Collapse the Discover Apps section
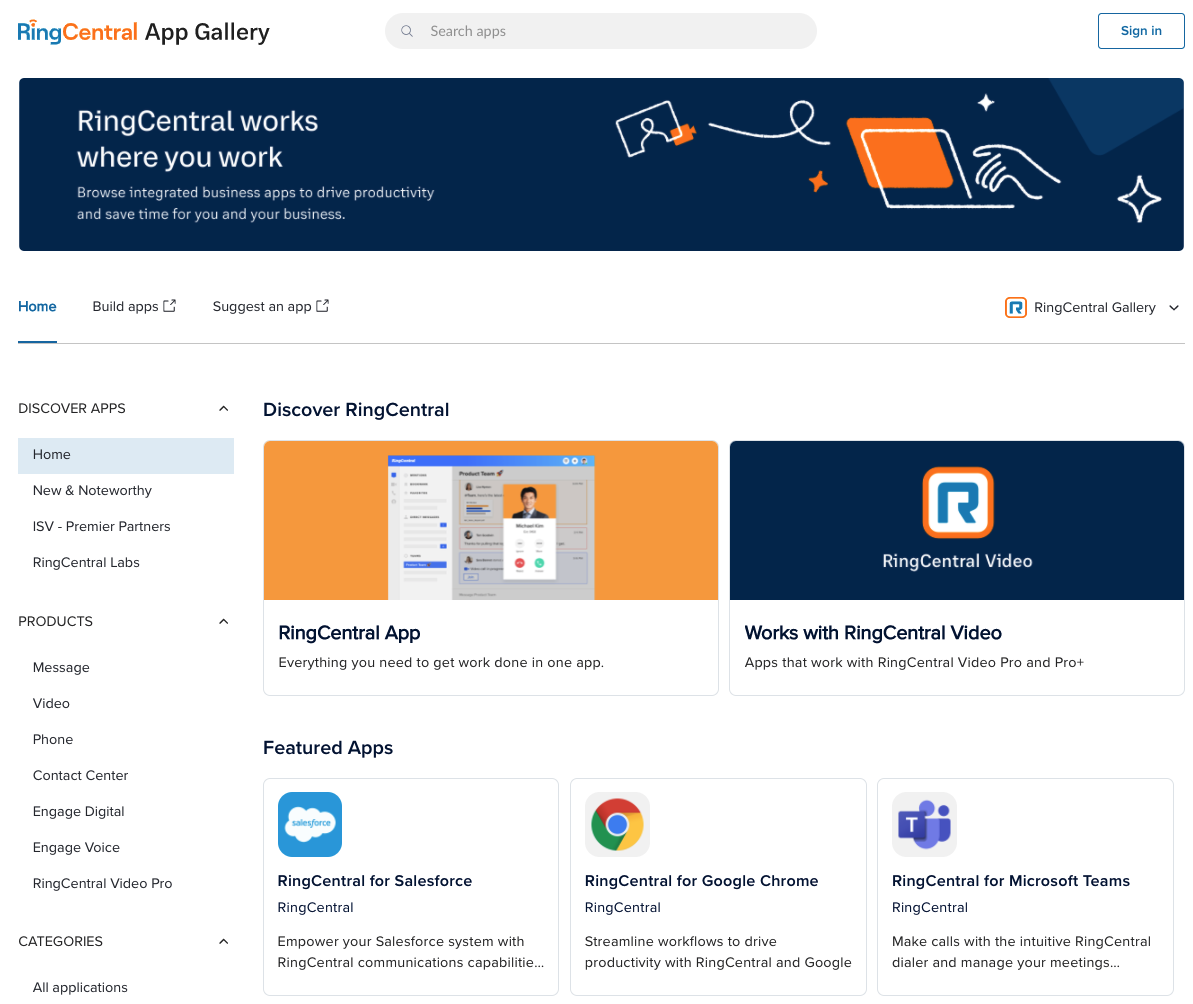 (224, 408)
